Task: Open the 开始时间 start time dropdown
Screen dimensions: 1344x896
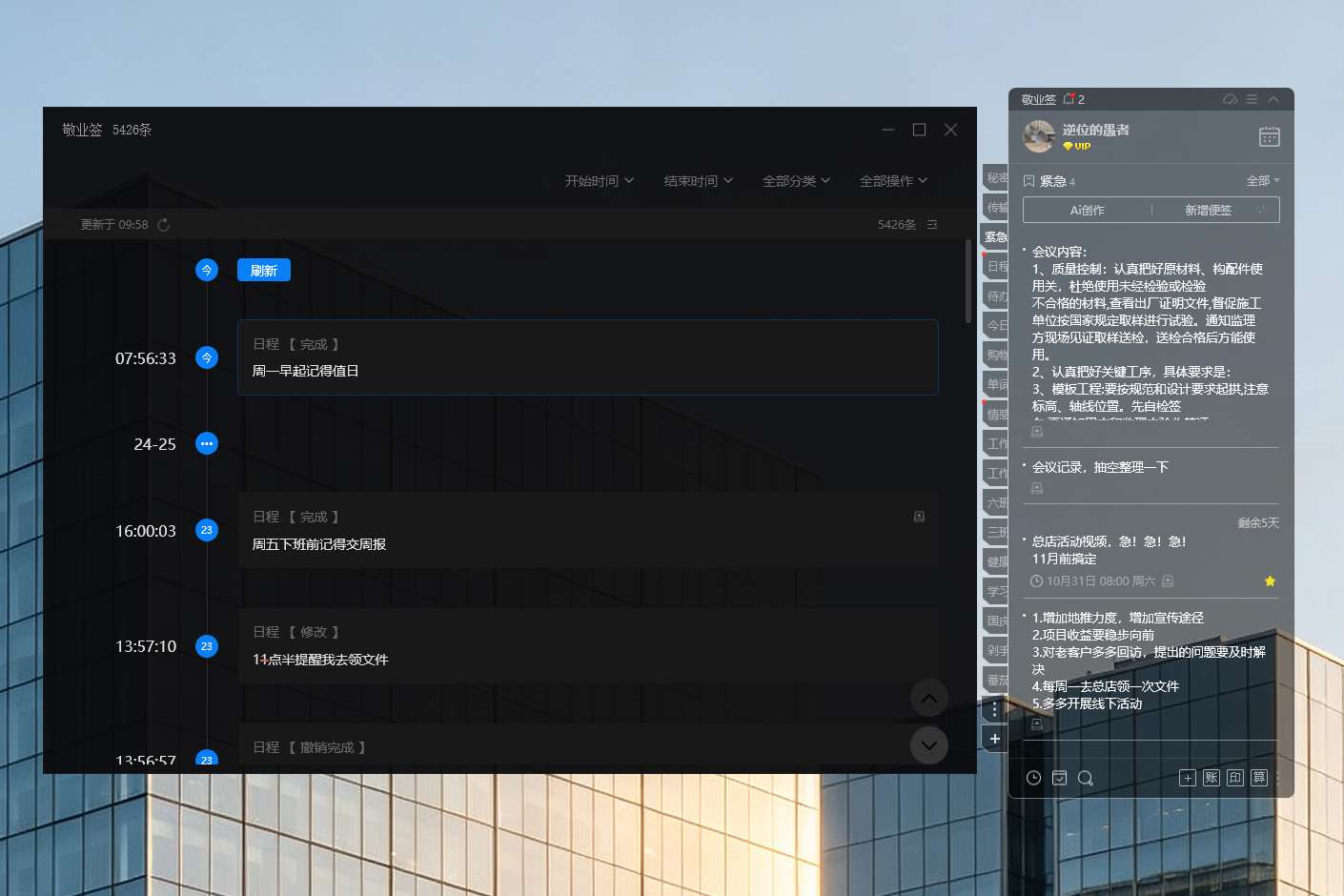Action: tap(600, 181)
